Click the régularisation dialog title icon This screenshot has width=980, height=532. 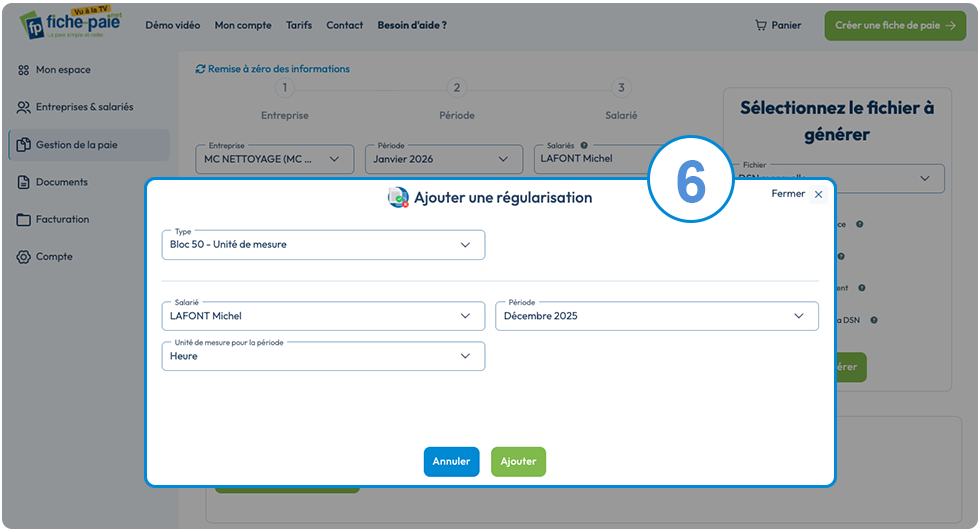(398, 198)
